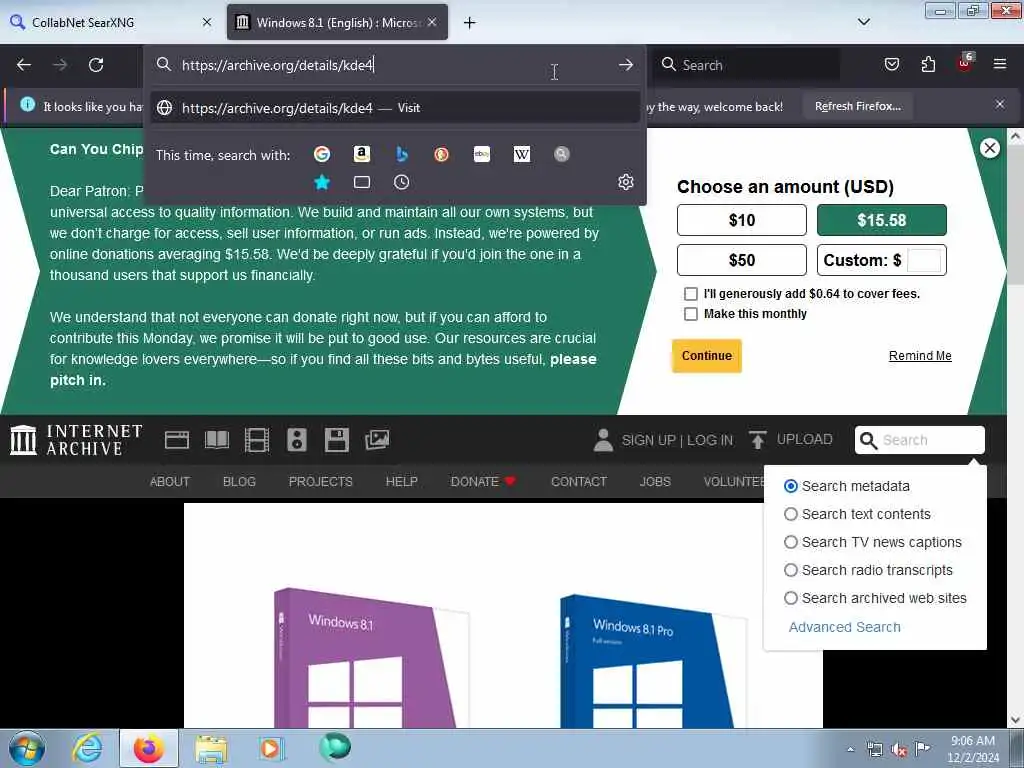Close the donation banner
This screenshot has width=1024, height=768.
point(990,148)
